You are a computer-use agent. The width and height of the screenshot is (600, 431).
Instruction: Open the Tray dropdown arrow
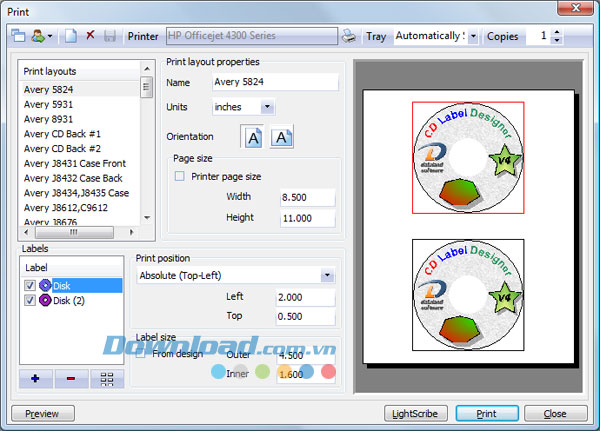(473, 36)
